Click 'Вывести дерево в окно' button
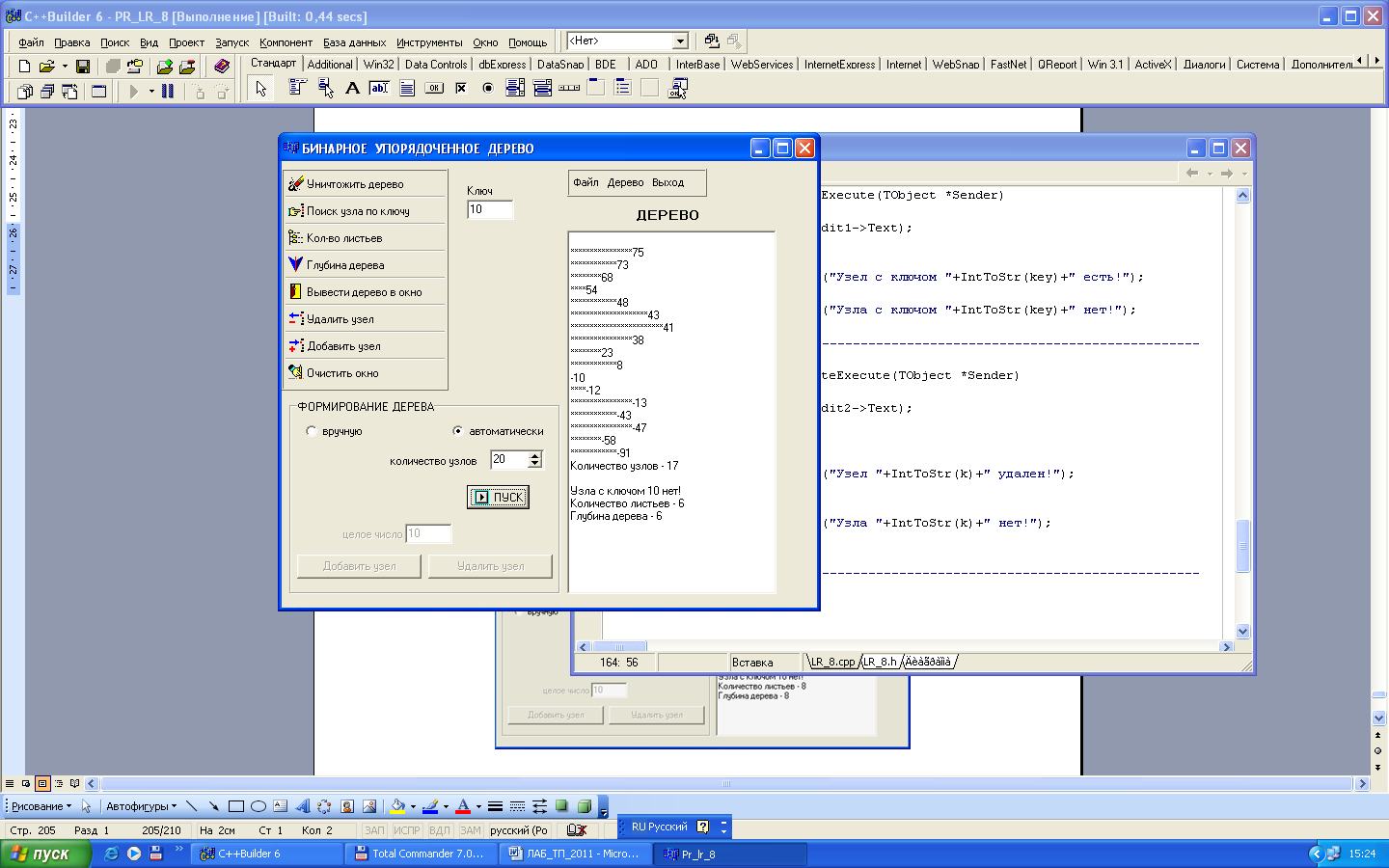1389x868 pixels. (366, 292)
